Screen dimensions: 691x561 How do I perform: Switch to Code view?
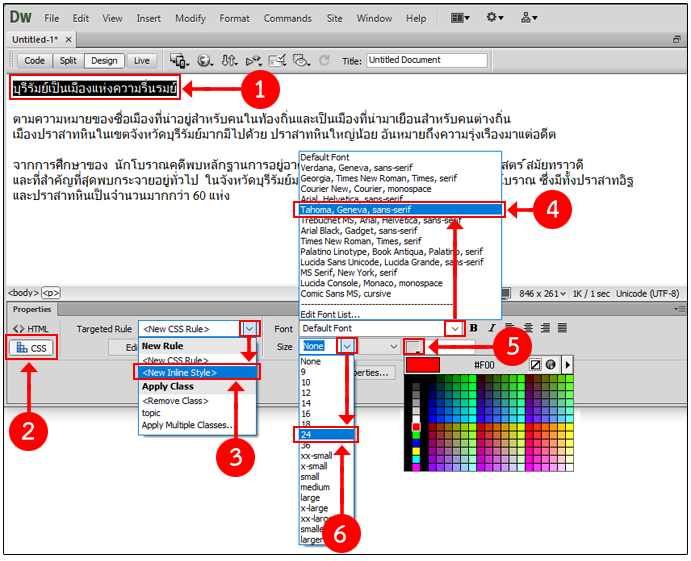[33, 60]
